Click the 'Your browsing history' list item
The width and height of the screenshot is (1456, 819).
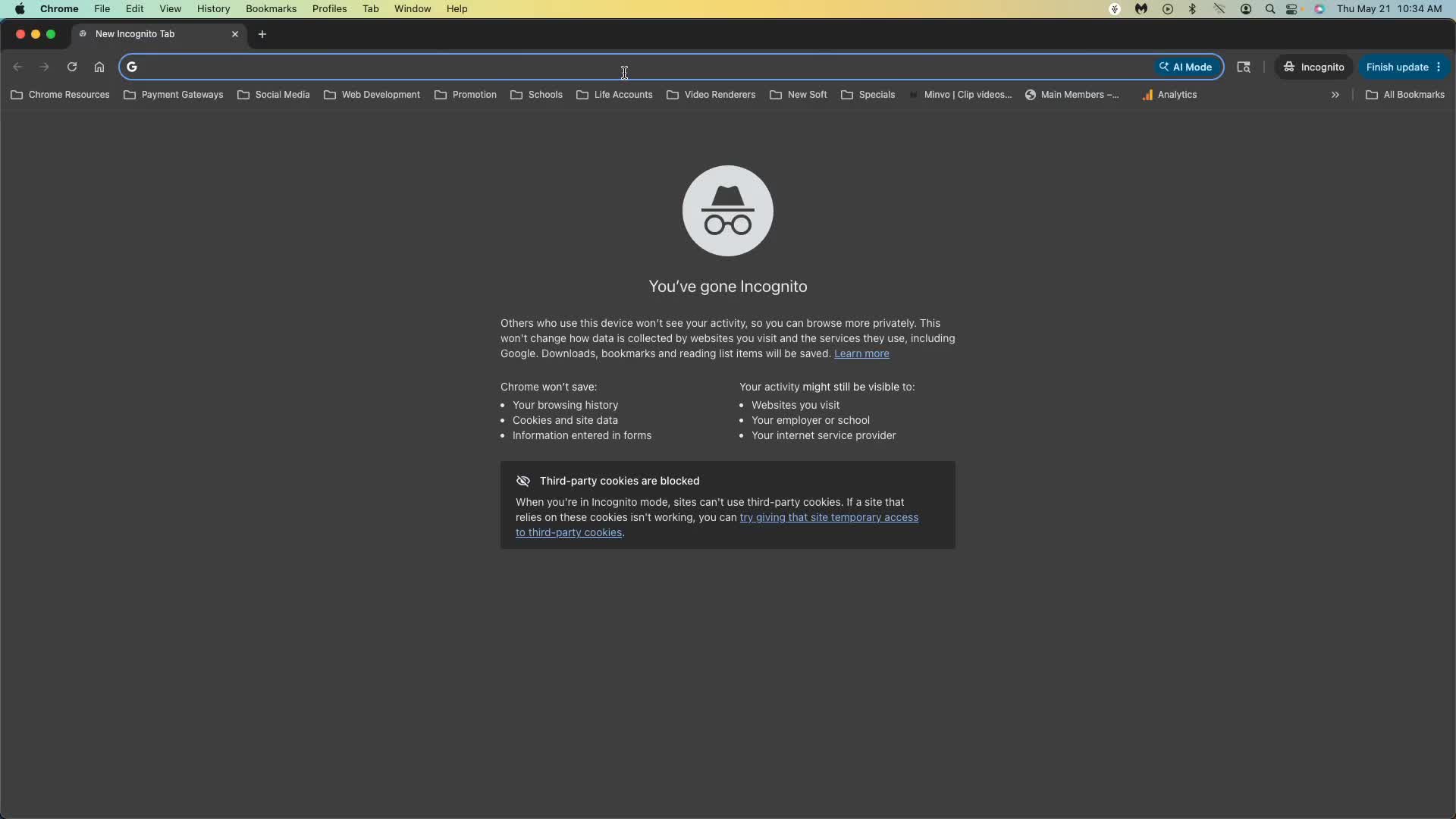coord(566,405)
